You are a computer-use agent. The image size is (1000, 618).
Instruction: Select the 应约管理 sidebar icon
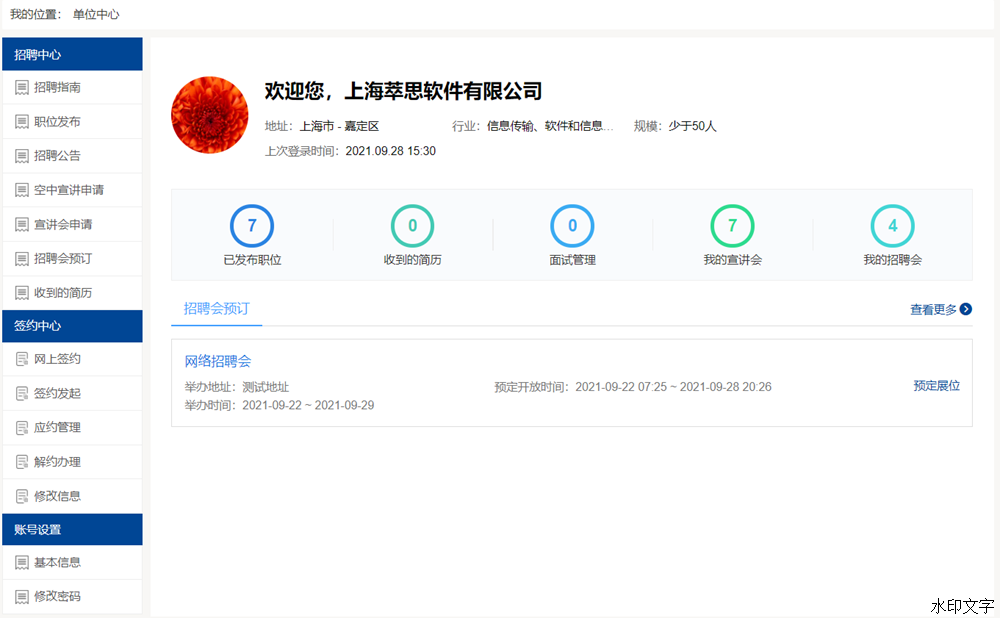(22, 427)
